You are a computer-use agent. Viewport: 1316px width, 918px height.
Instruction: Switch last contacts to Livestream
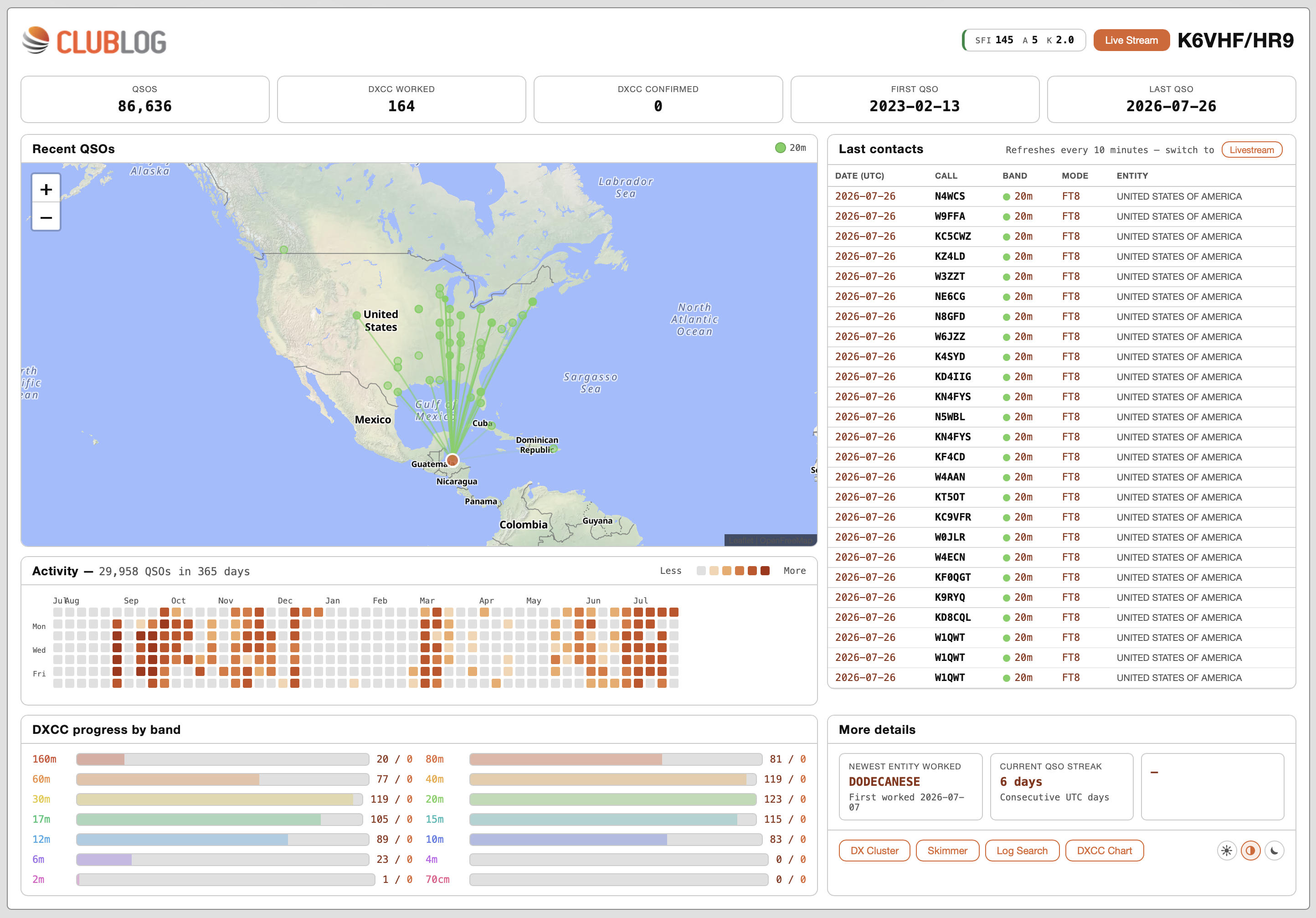coord(1252,150)
